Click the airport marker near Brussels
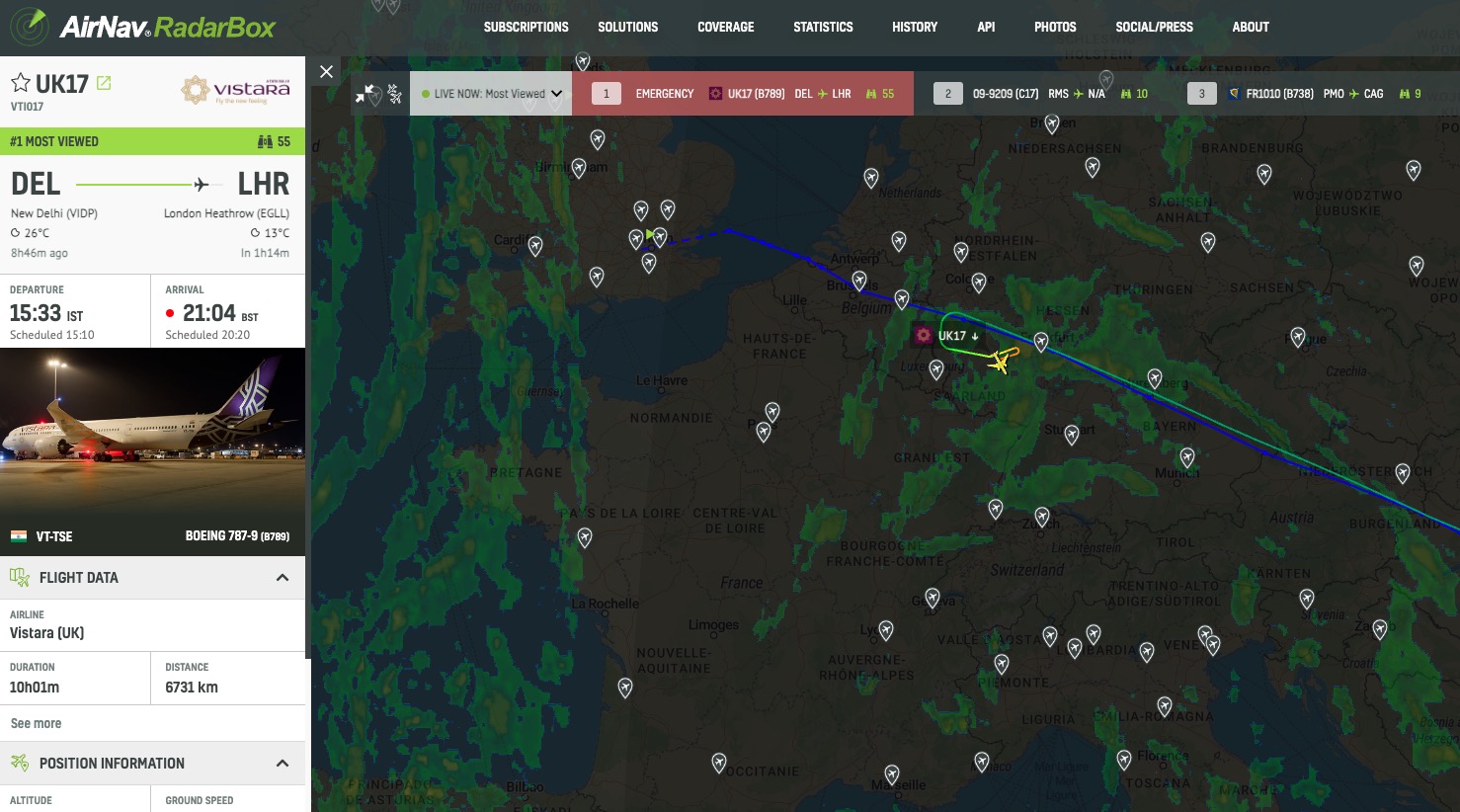 [859, 281]
